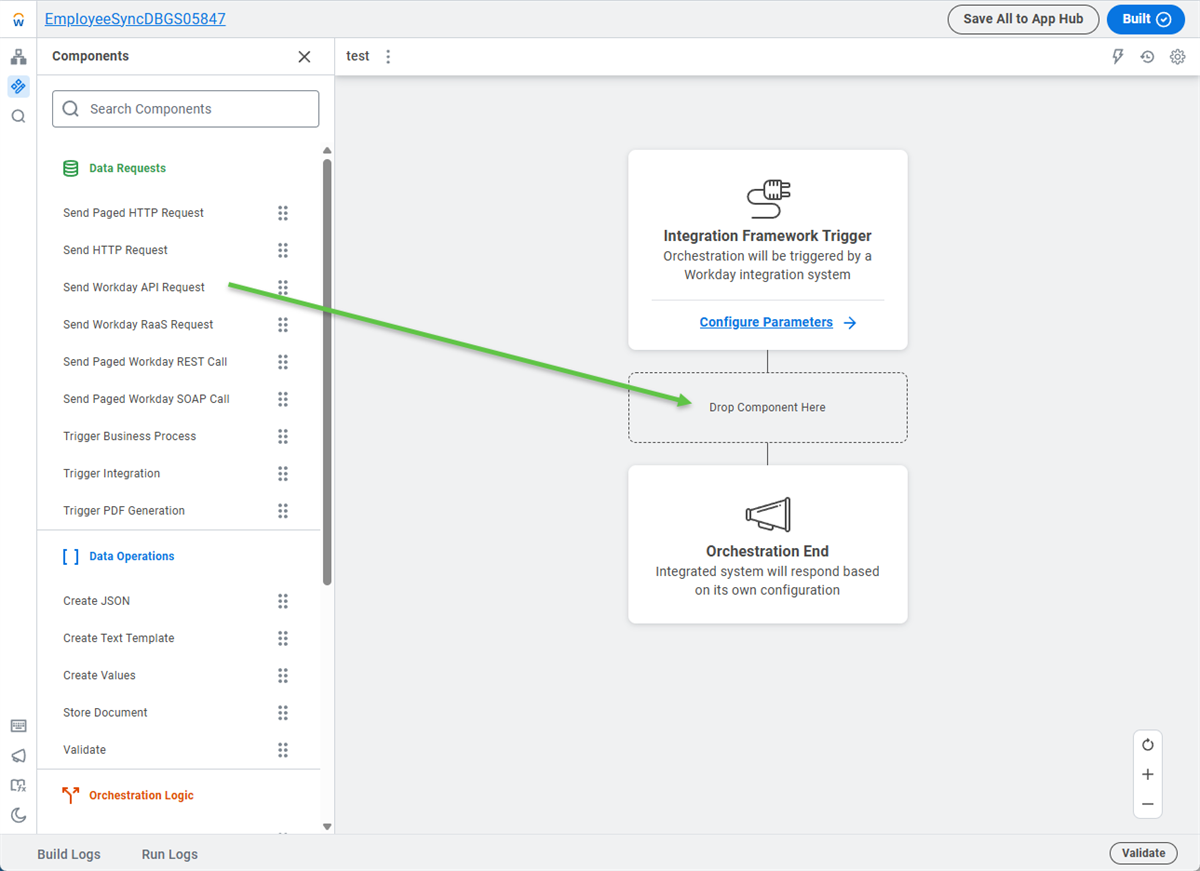Grab the Send Paged Workday SOAP Call handle
Image resolution: width=1200 pixels, height=871 pixels.
click(x=283, y=399)
